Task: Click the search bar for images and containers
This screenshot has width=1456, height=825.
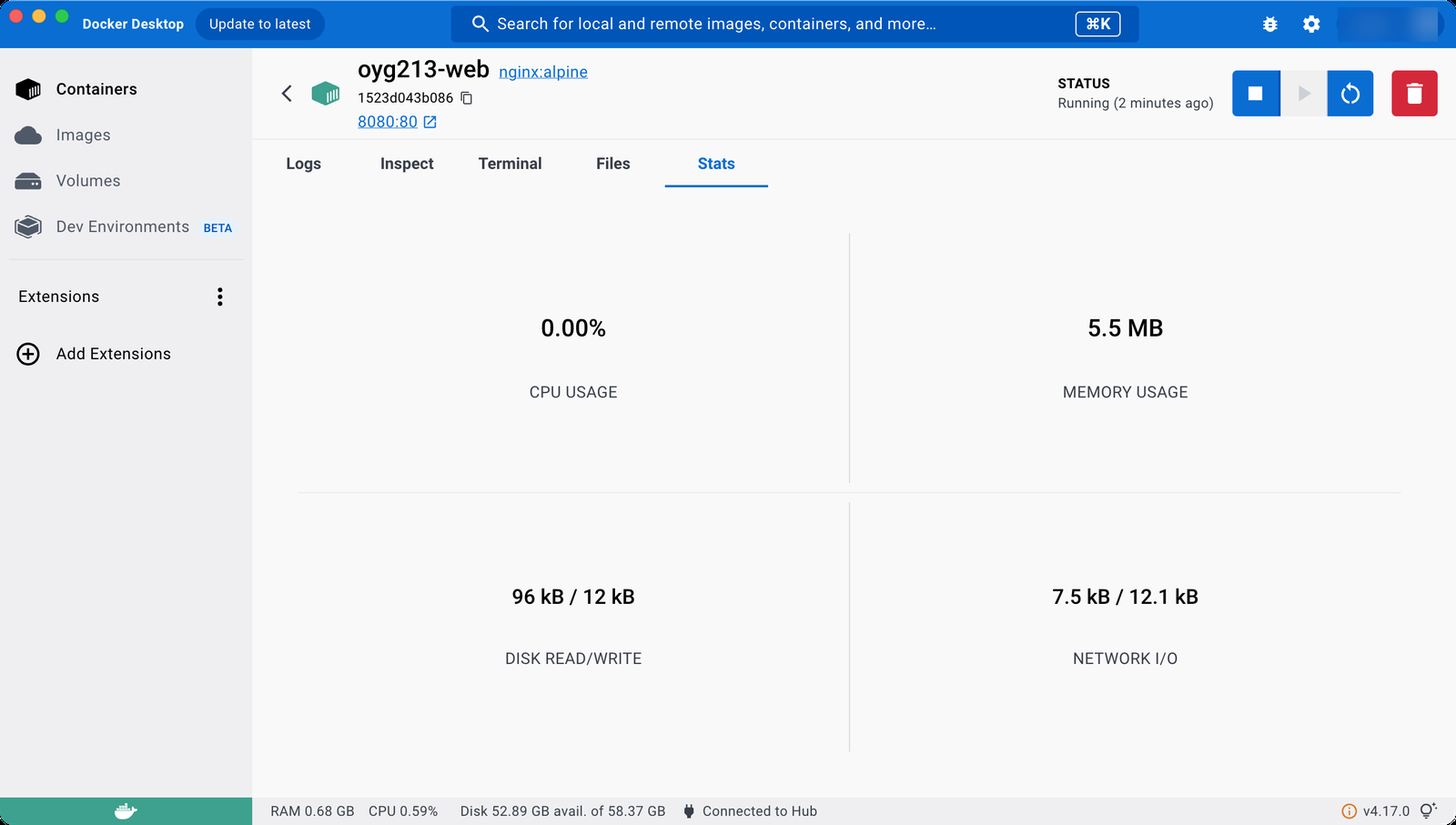Action: [x=794, y=24]
